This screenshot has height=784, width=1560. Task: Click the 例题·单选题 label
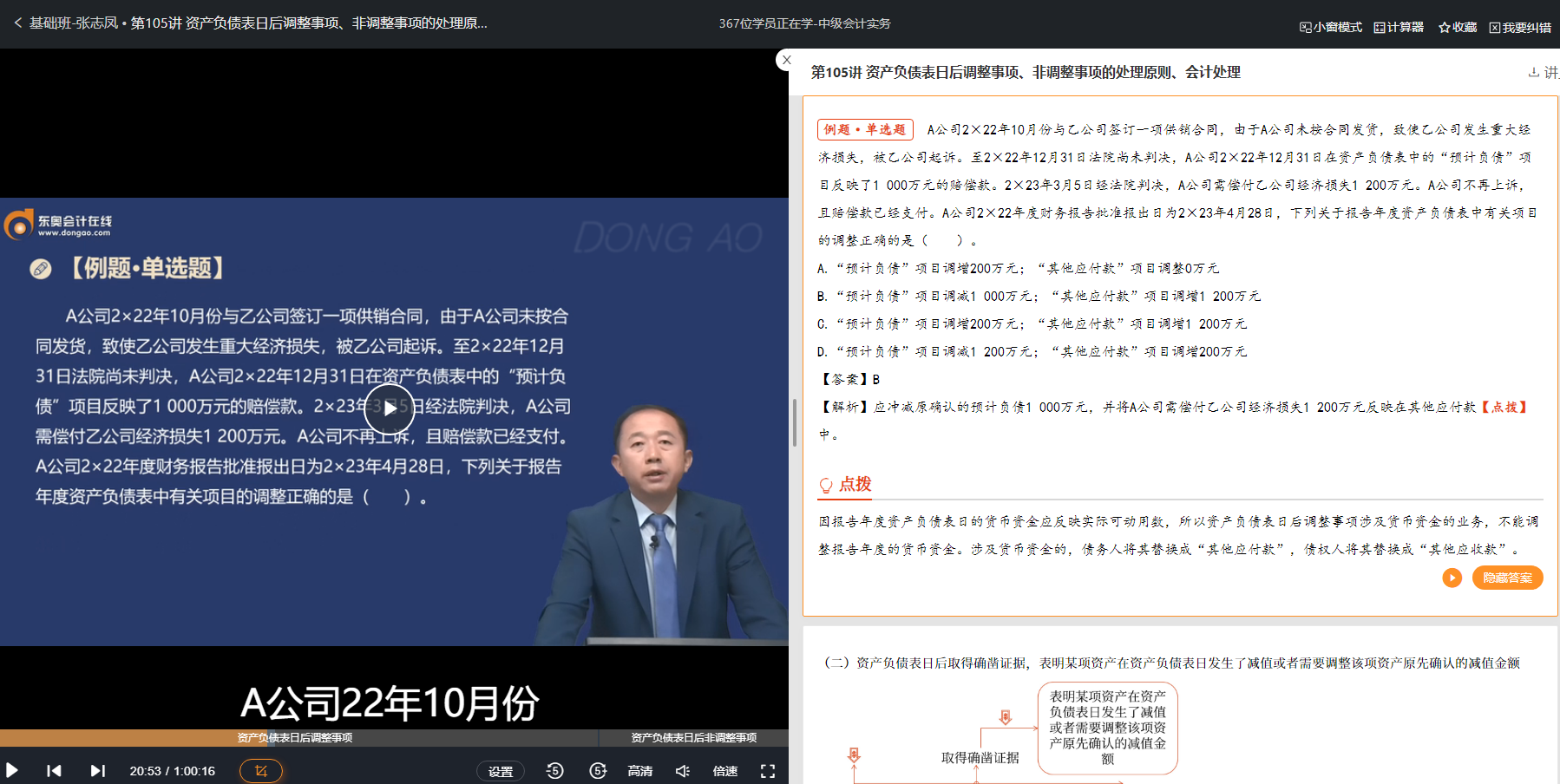pos(865,128)
